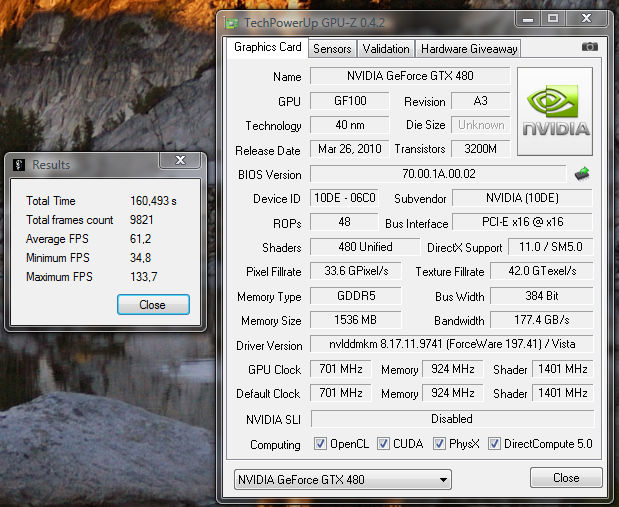The height and width of the screenshot is (507, 619).
Task: Click the Revision field A3
Action: (x=480, y=101)
